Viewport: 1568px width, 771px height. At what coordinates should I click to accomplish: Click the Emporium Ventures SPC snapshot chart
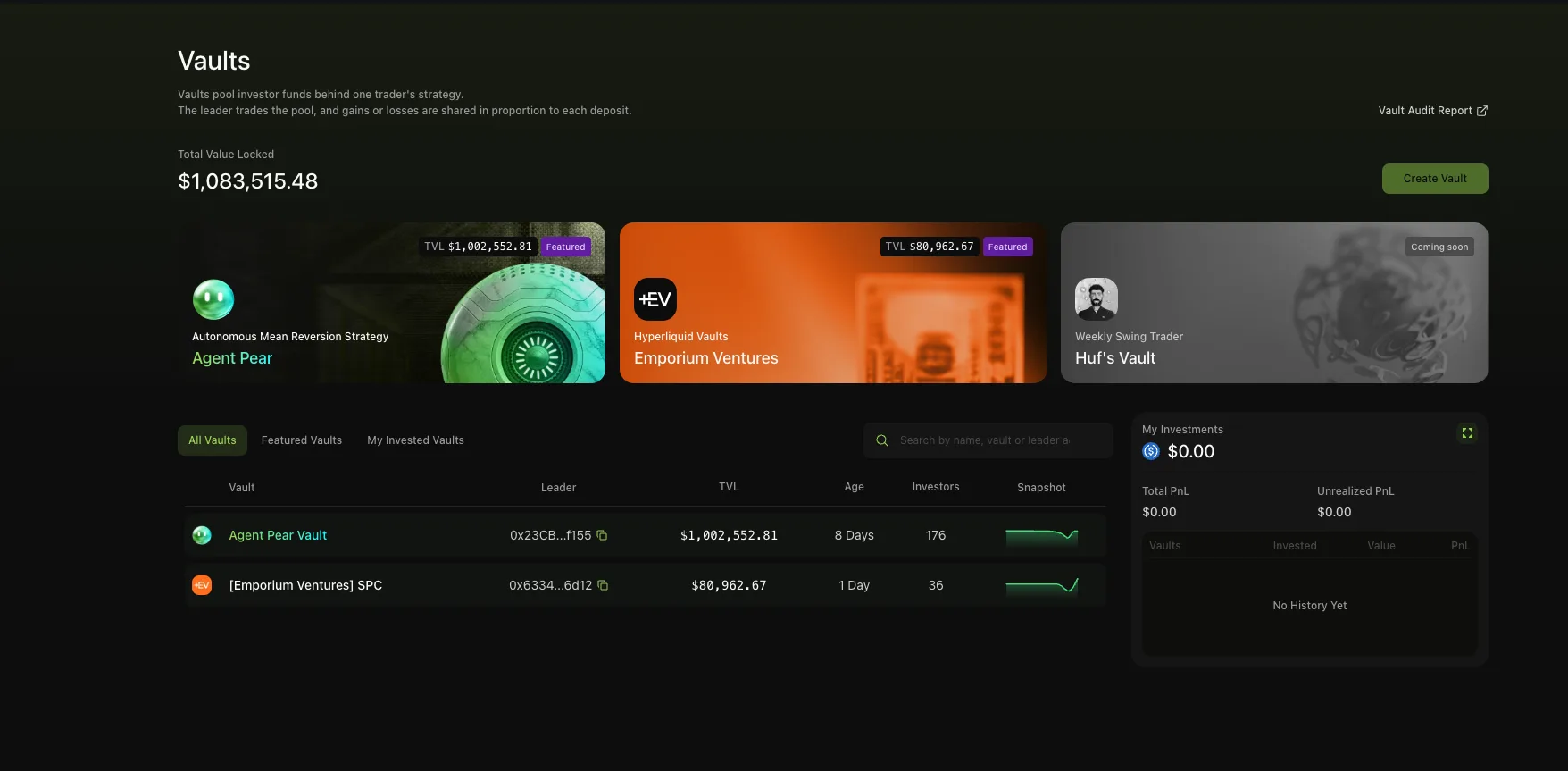click(1041, 586)
